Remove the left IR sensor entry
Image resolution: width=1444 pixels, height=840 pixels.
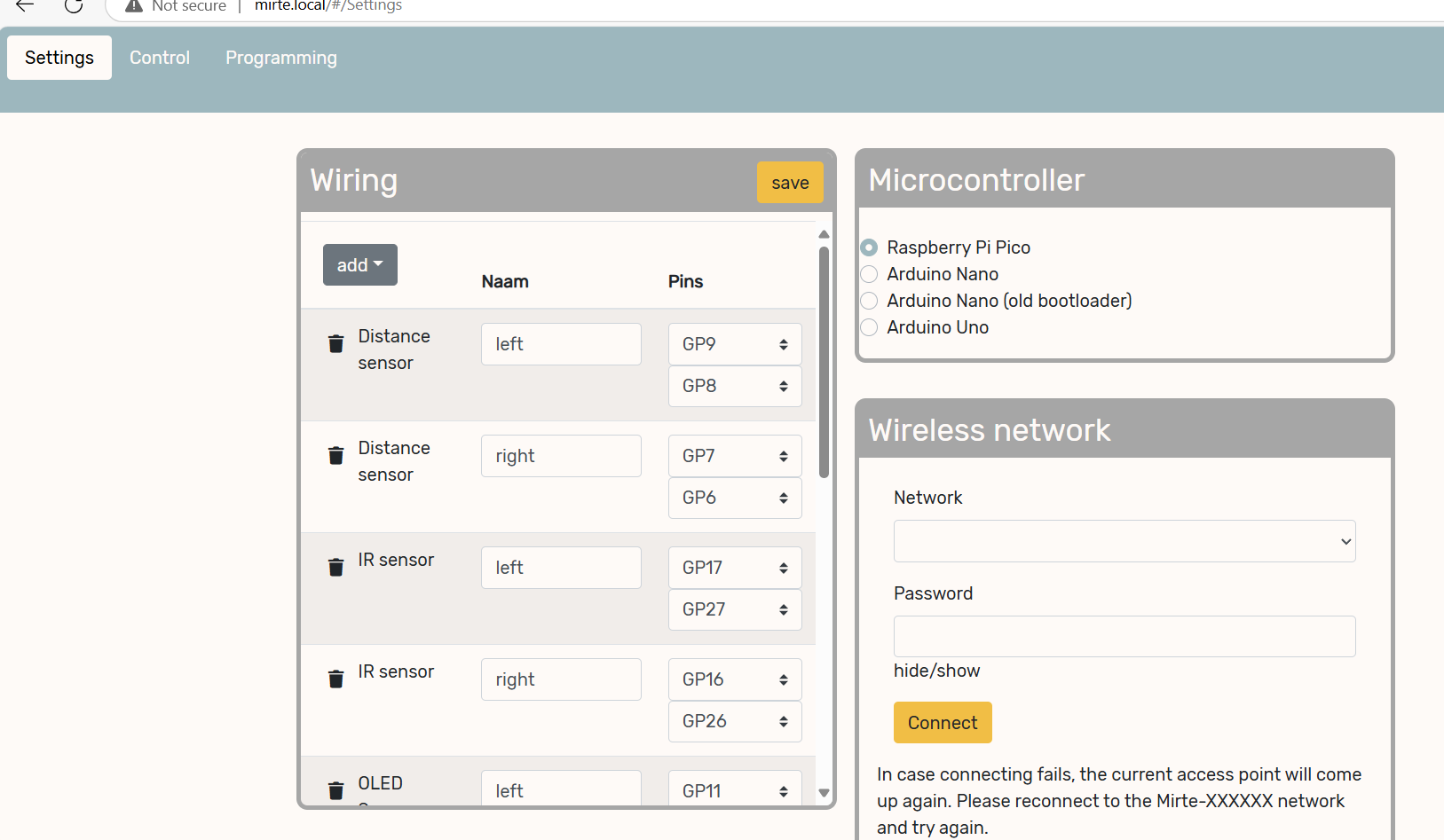[335, 568]
